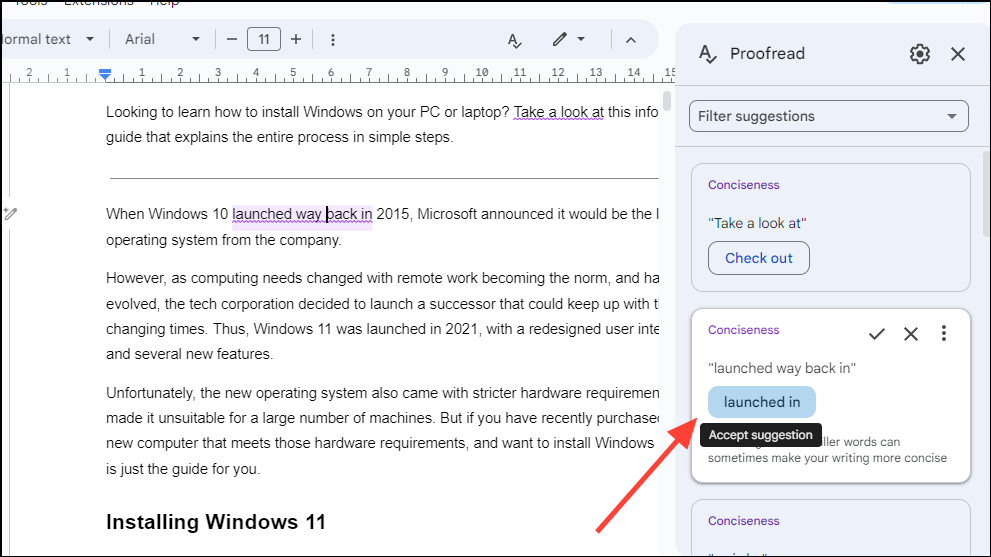Decrease font size with minus button

(x=231, y=40)
